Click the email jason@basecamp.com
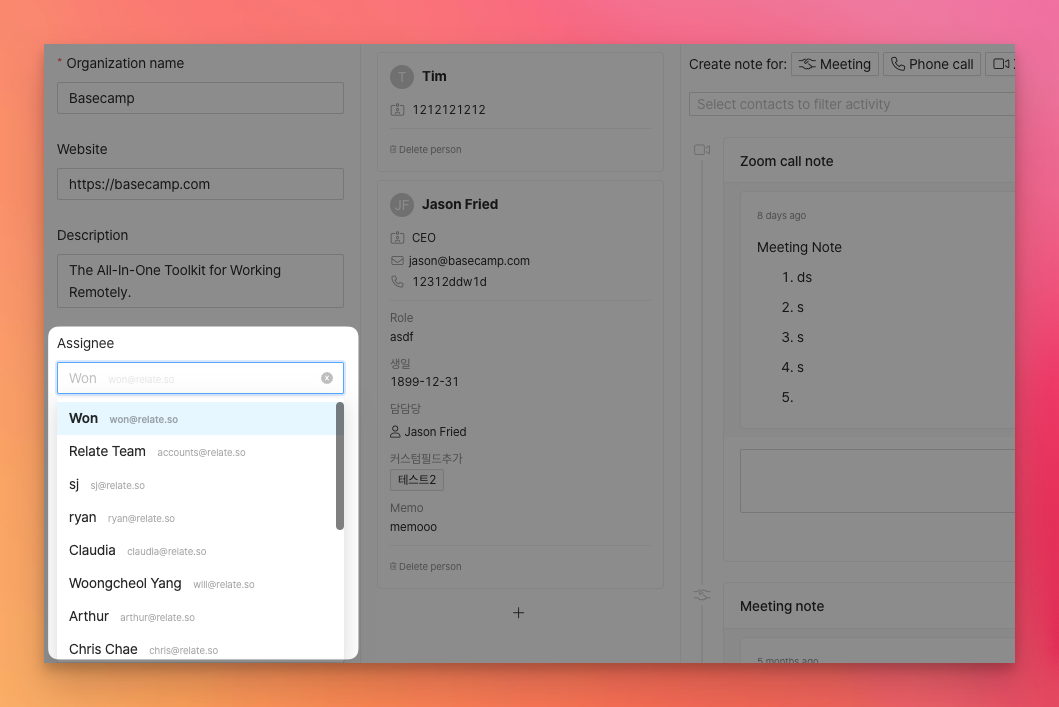This screenshot has width=1059, height=707. click(469, 261)
